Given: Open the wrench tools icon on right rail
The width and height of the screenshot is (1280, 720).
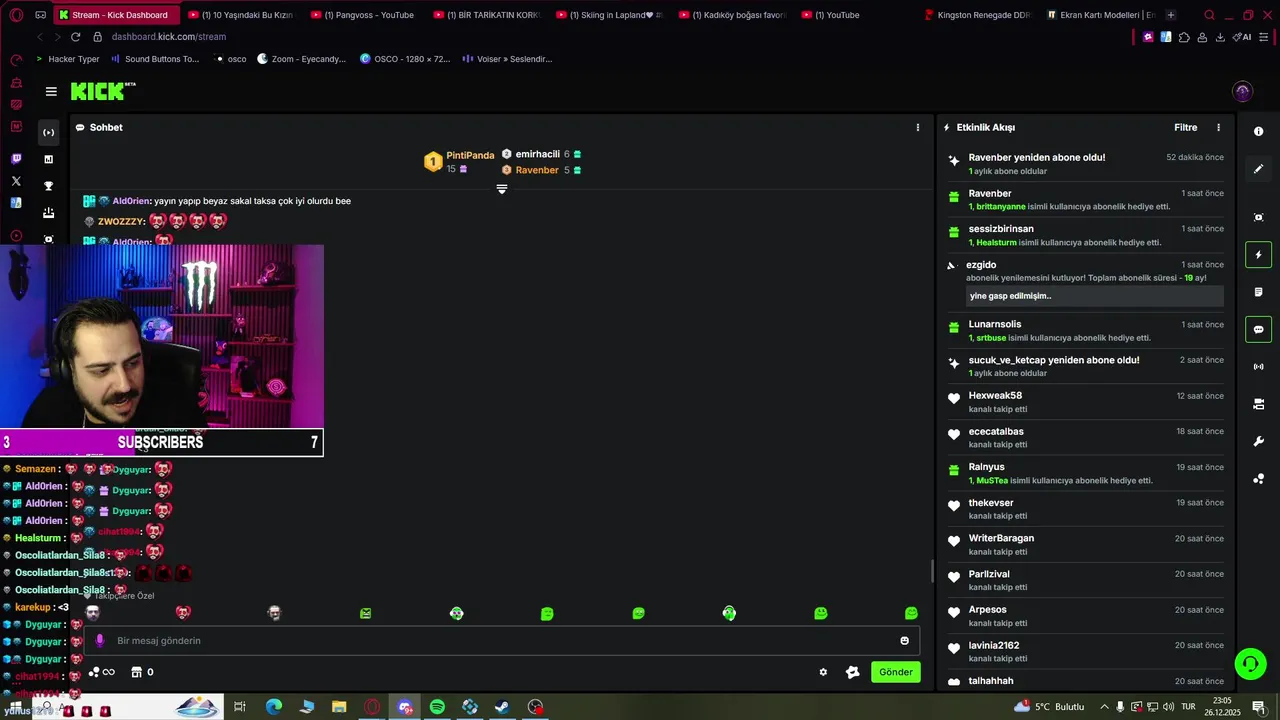Looking at the screenshot, I should coord(1258,441).
